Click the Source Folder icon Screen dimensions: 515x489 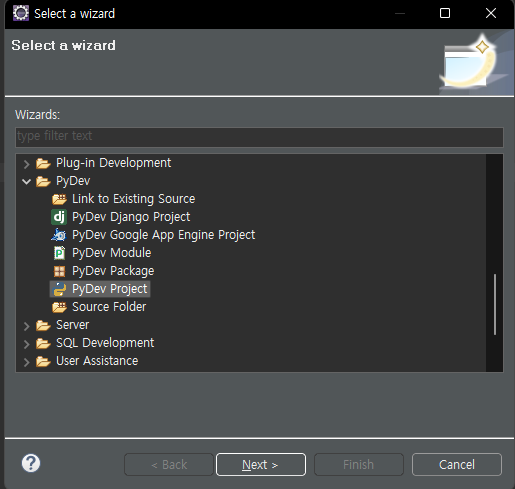pyautogui.click(x=59, y=307)
